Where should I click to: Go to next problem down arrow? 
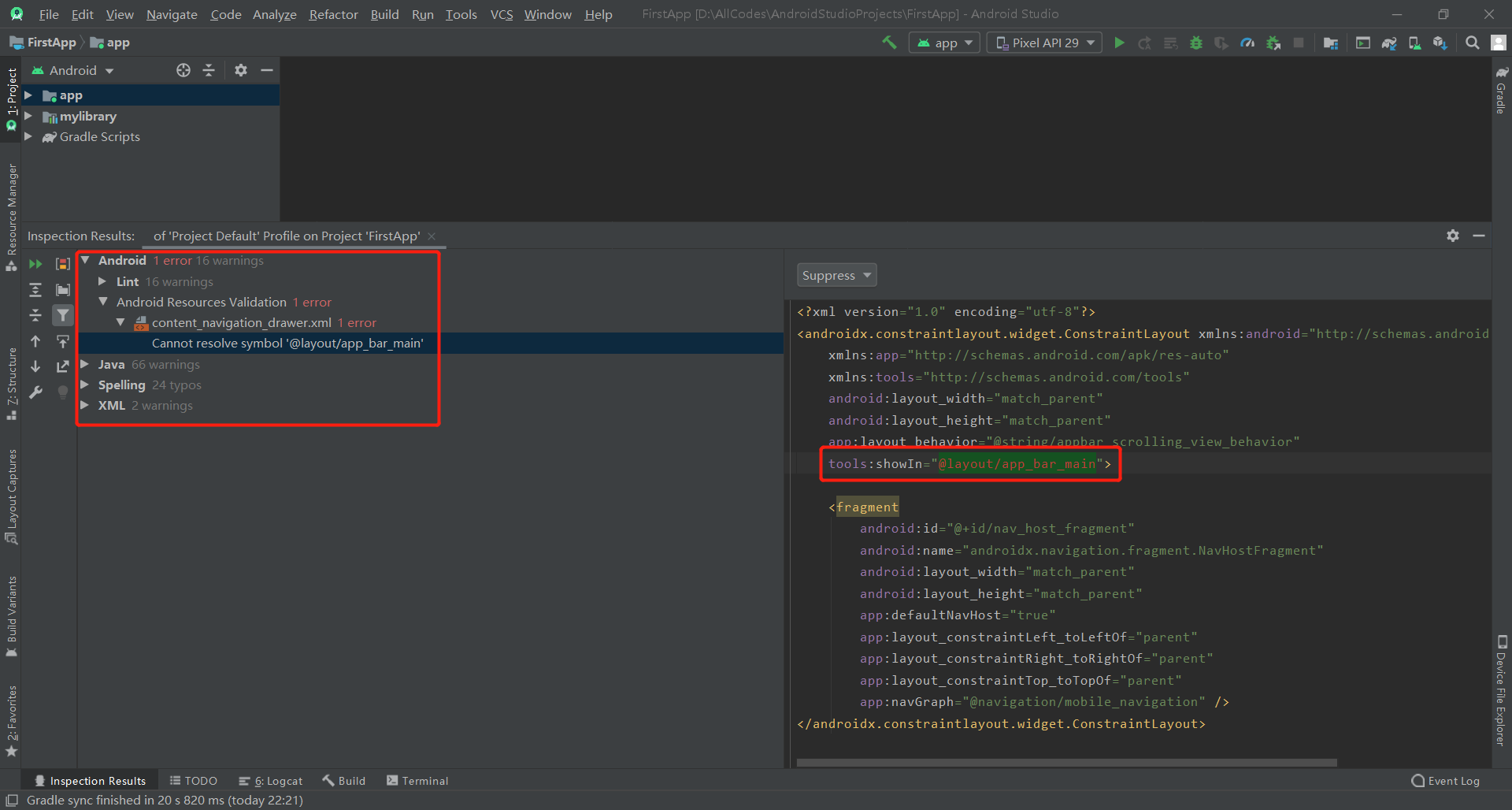tap(35, 366)
